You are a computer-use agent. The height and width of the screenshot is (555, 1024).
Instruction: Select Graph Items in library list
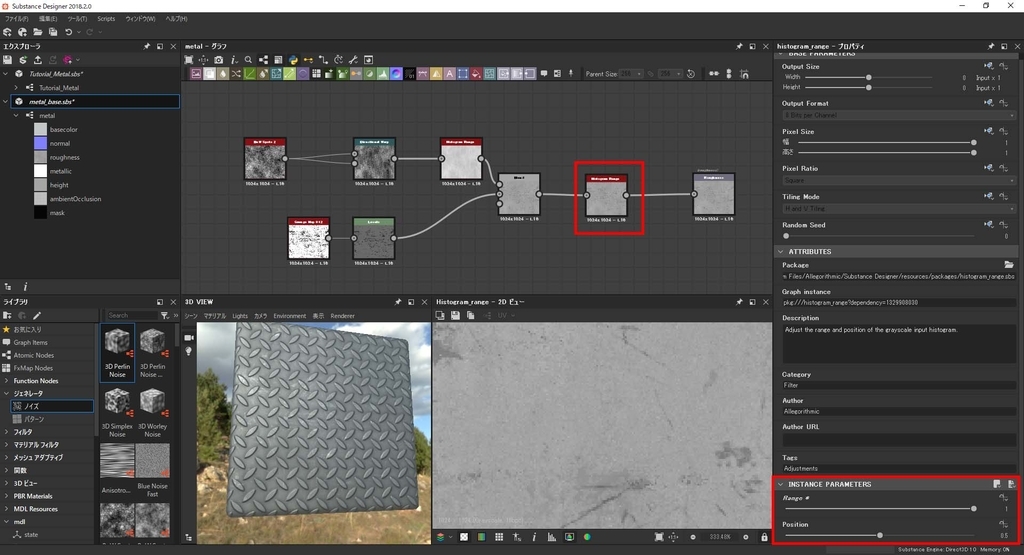30,342
